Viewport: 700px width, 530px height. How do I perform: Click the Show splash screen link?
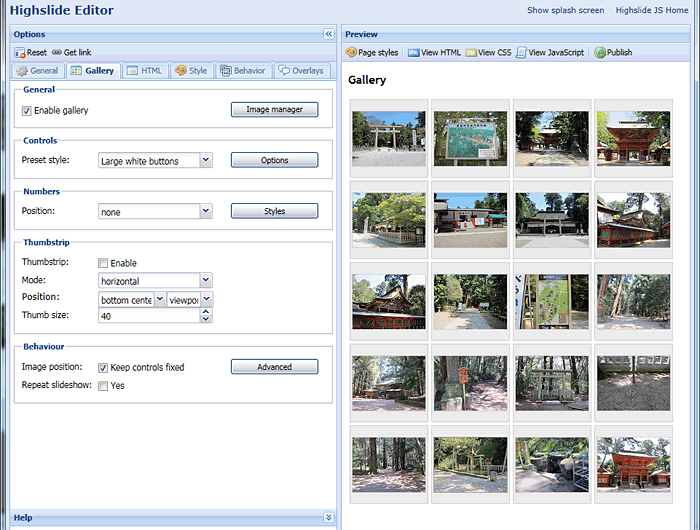pyautogui.click(x=566, y=10)
